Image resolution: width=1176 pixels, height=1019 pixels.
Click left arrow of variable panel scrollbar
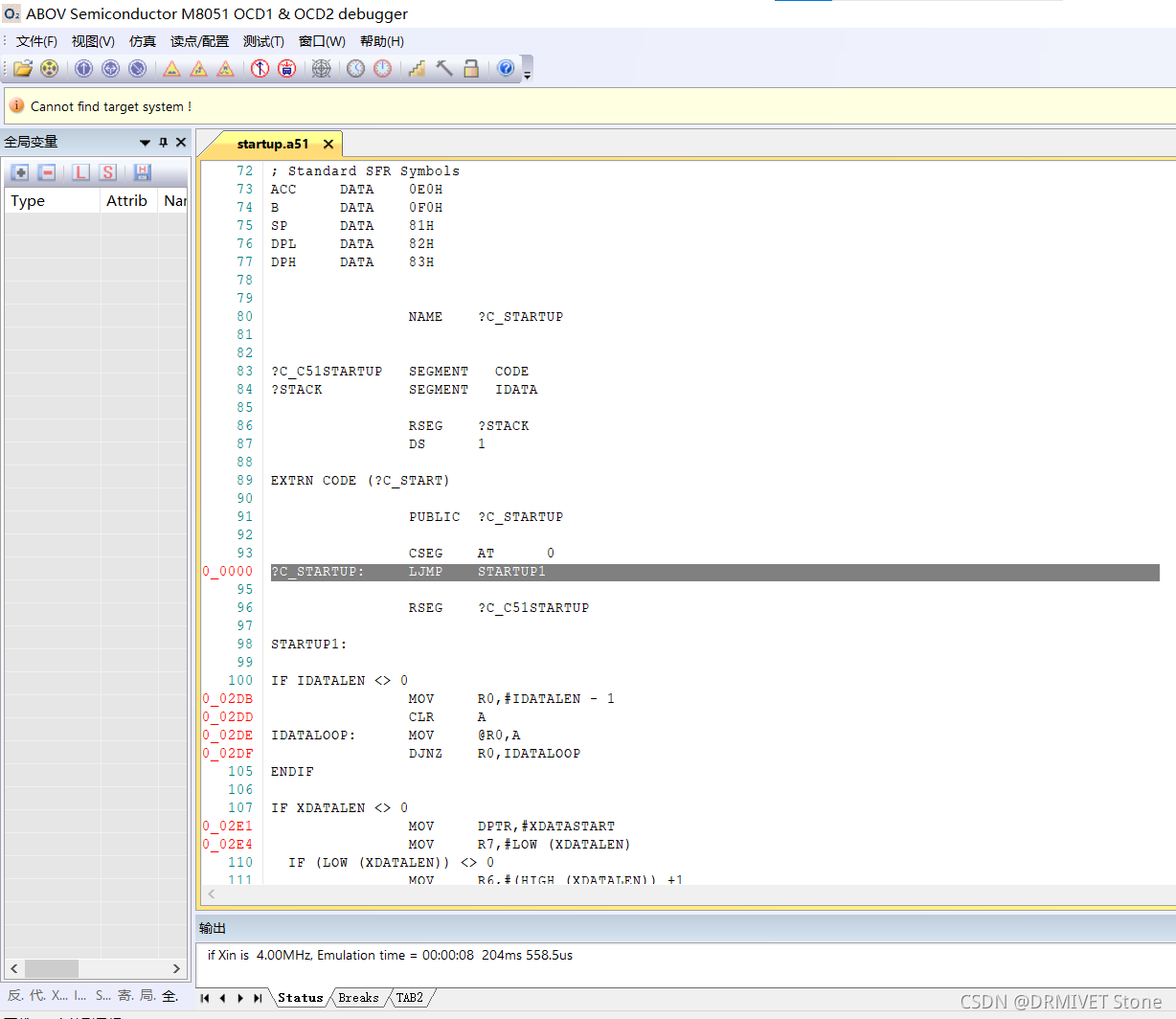[13, 968]
